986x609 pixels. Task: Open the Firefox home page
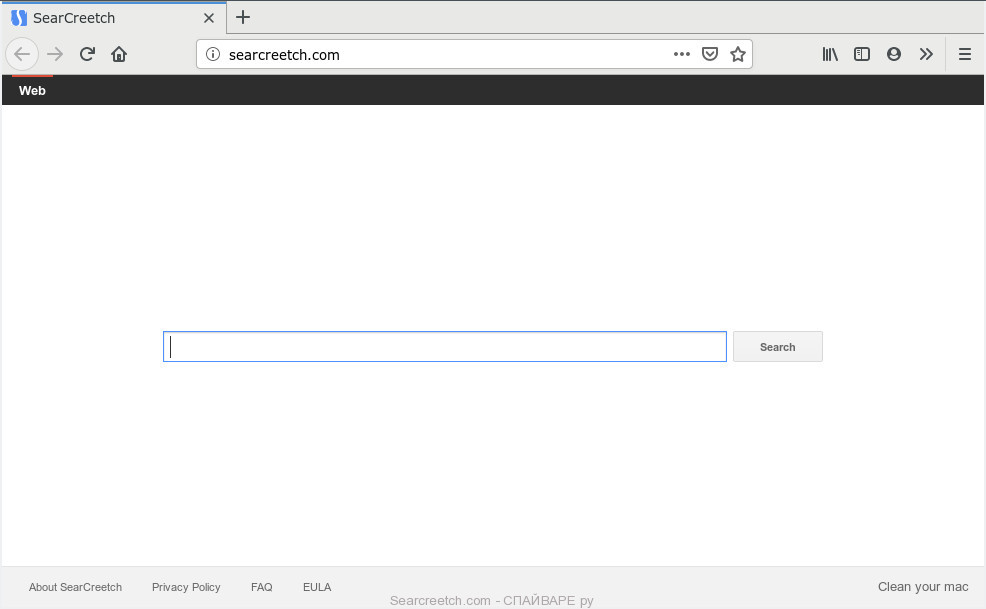click(x=119, y=54)
